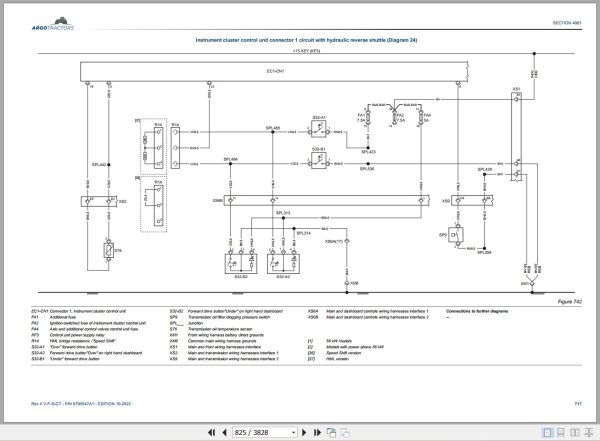Open the page number dropdown arrow
Screen dimensions: 600x441
293,433
